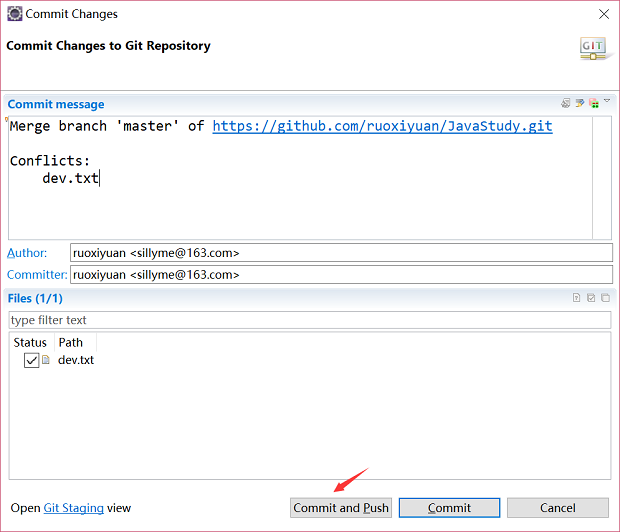This screenshot has width=620, height=532.
Task: Click the Add Signed-off-by icon
Action: (580, 103)
